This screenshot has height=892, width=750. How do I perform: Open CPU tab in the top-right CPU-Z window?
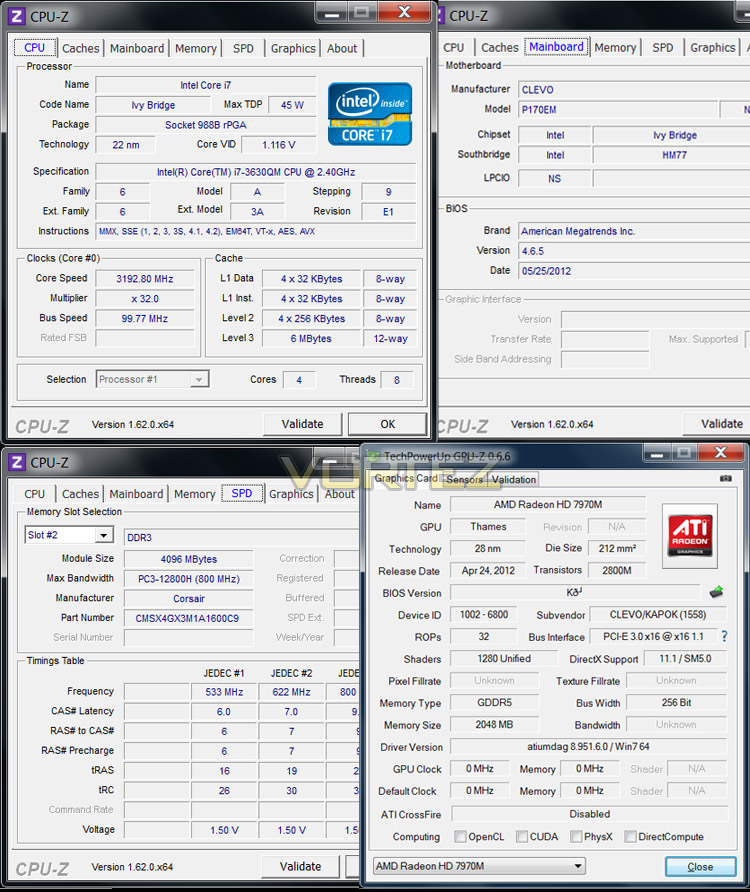tap(454, 48)
